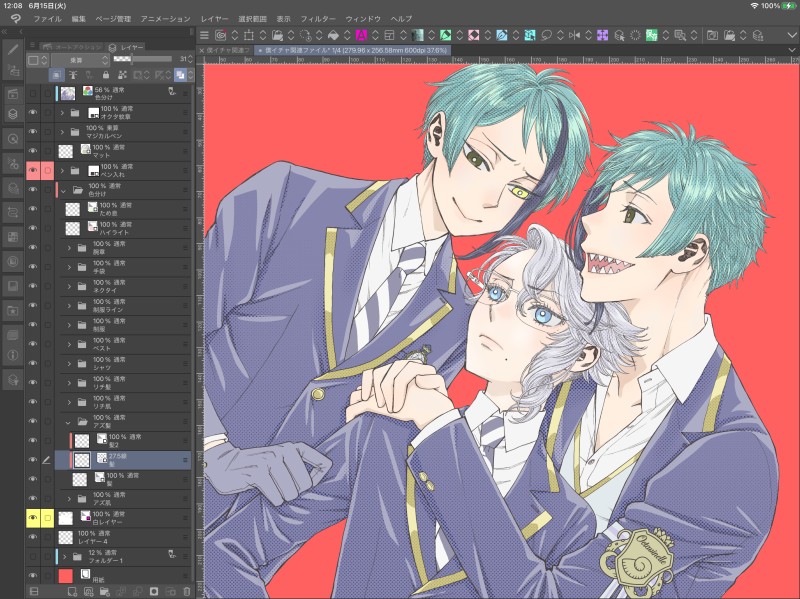Toggle reference layer lighthouse icon
The image size is (800, 599).
(72, 75)
